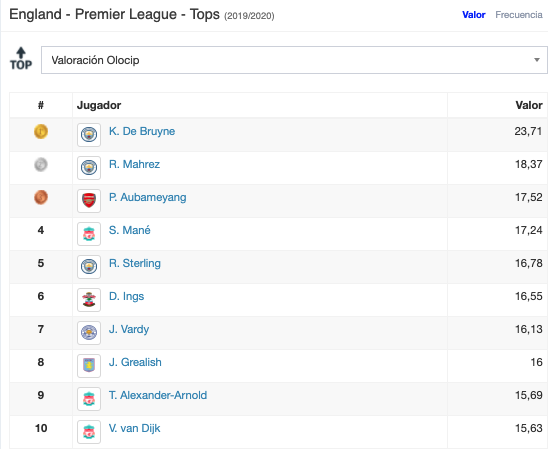Click Arsenal crest beside P. Aubameyang

click(x=89, y=201)
